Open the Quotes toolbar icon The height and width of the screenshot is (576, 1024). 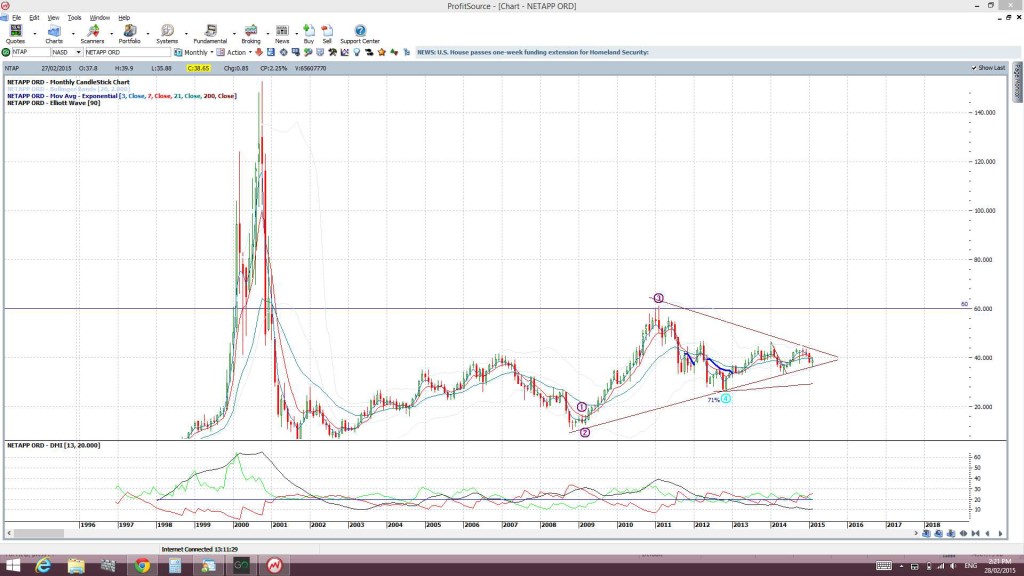click(x=15, y=33)
